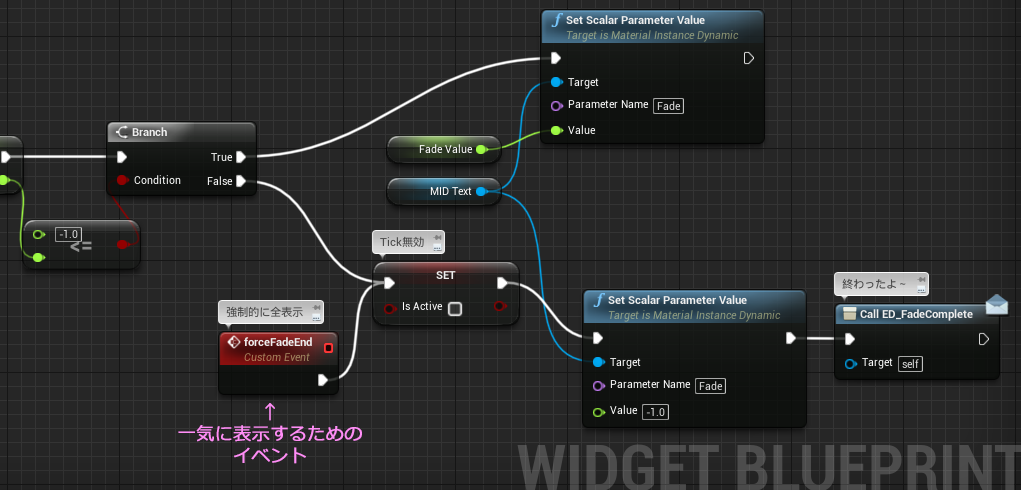The height and width of the screenshot is (490, 1021).
Task: Click the function icon on upper Set Scalar node title
Action: click(x=555, y=20)
